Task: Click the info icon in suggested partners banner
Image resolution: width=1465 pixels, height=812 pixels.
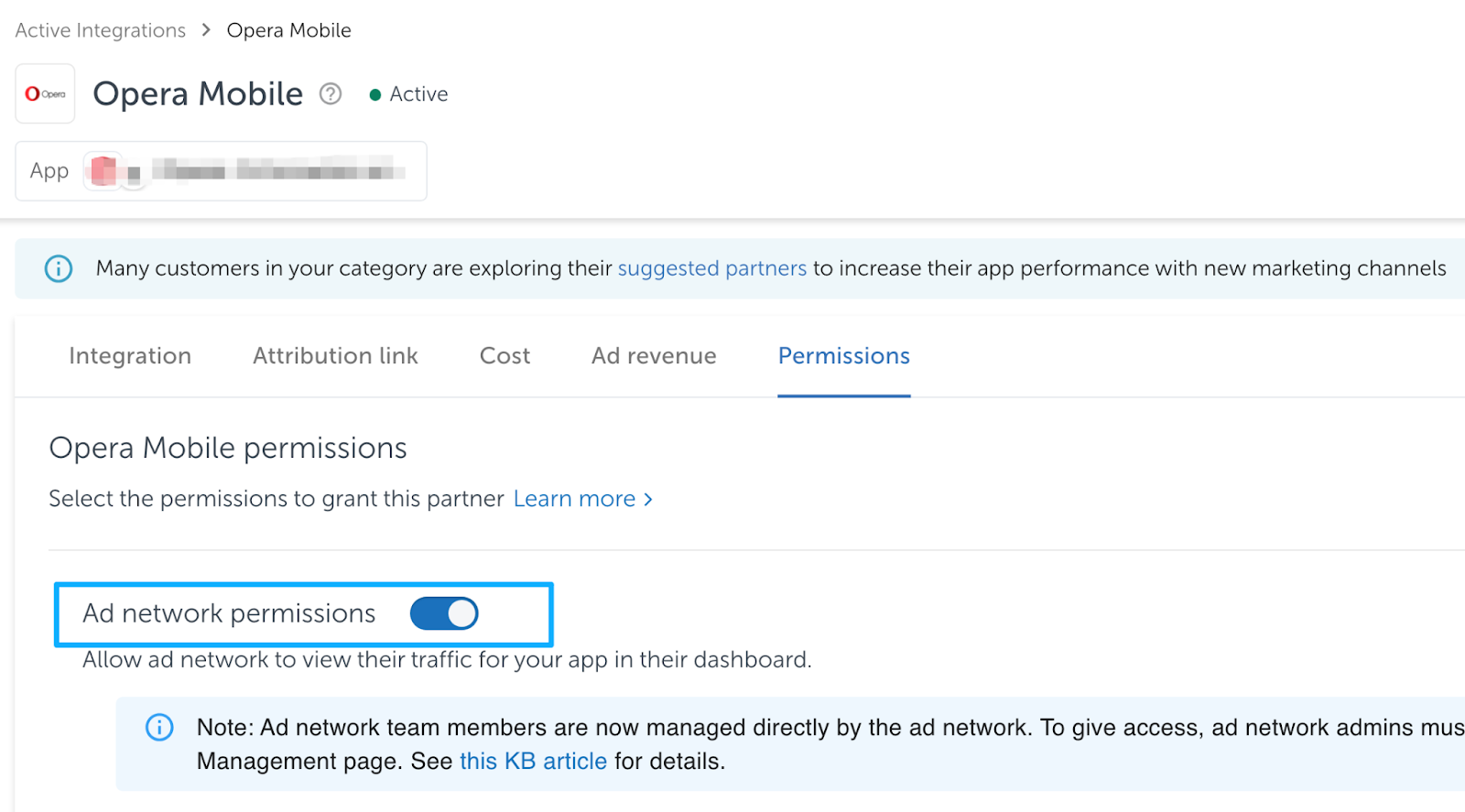Action: (x=59, y=268)
